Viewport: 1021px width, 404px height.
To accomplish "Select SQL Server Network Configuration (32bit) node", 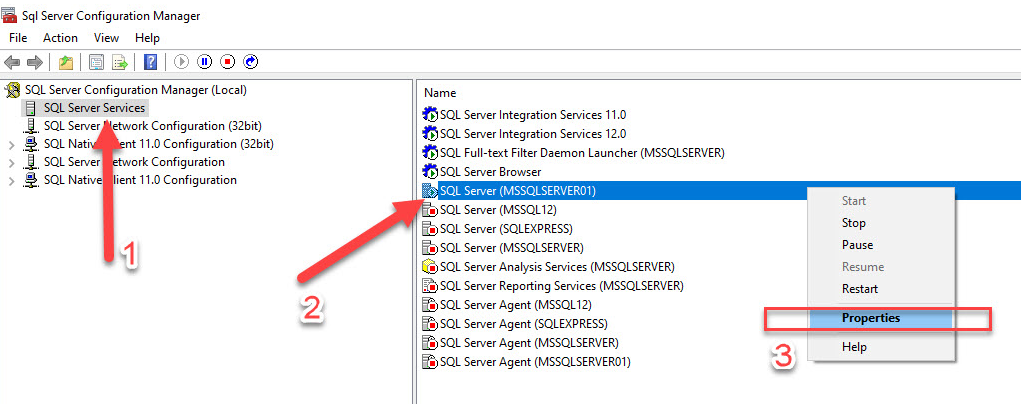I will (153, 126).
